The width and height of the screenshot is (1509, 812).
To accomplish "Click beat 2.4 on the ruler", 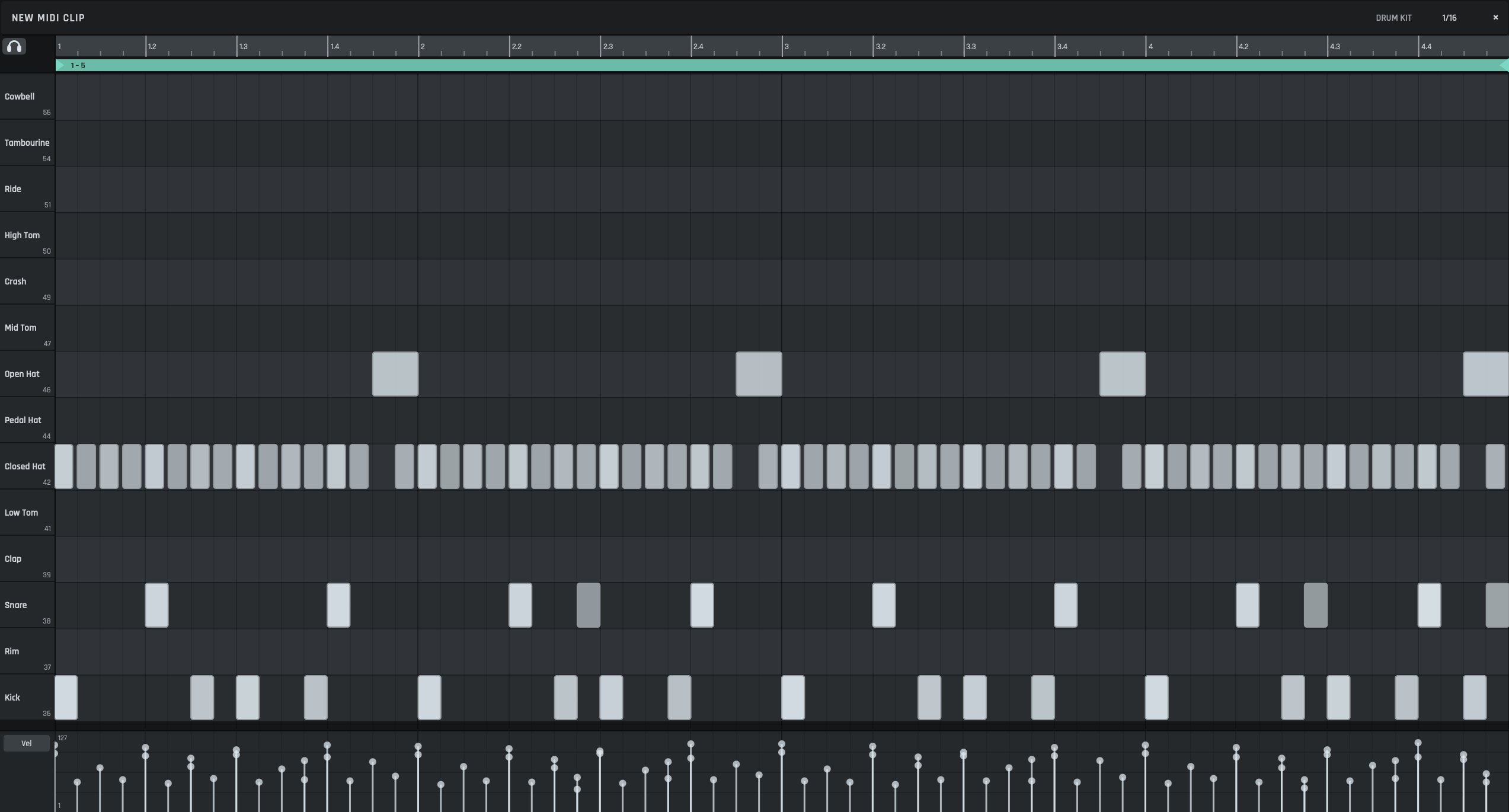I will tap(698, 46).
